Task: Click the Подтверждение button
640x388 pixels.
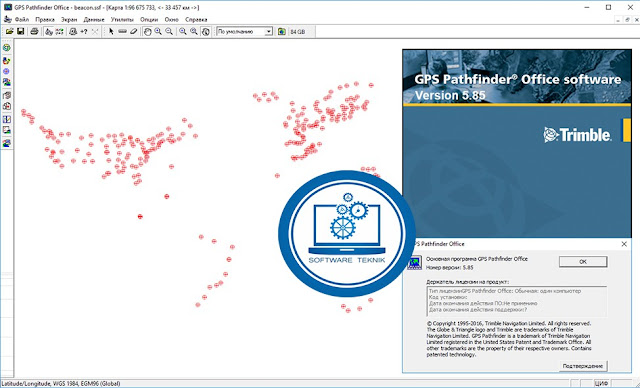Action: point(582,366)
